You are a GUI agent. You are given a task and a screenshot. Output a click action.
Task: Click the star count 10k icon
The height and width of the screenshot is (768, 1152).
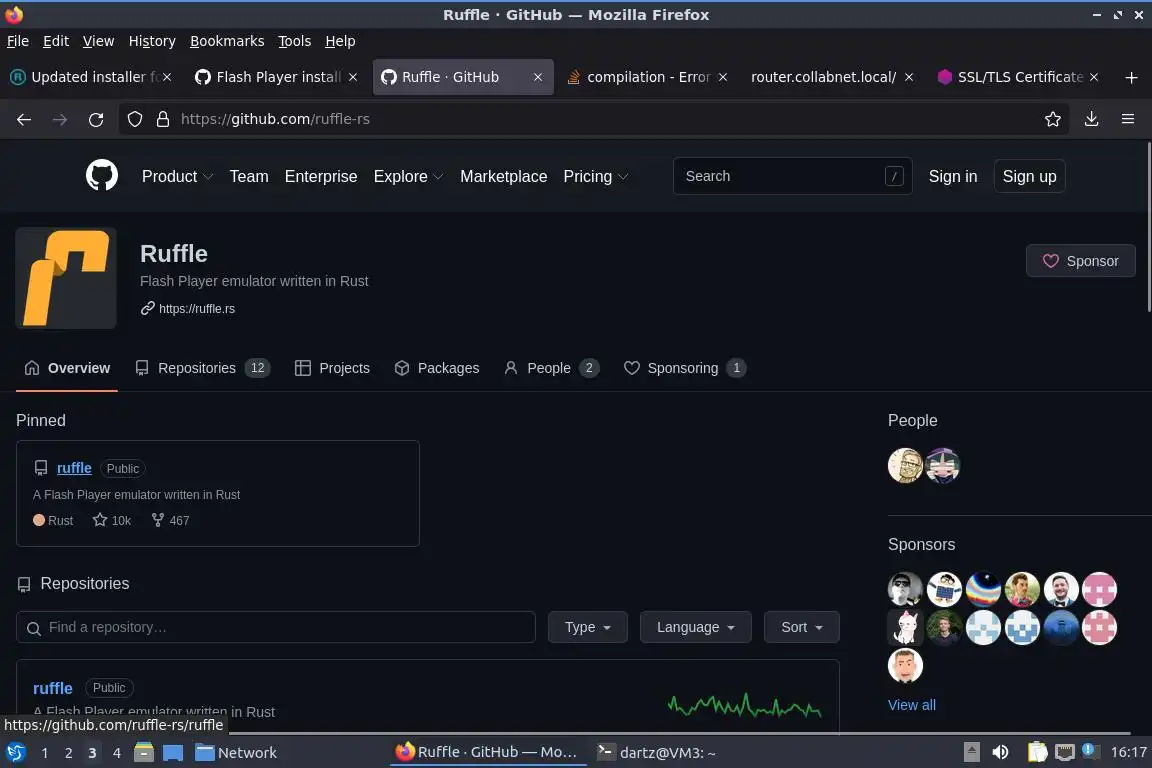[x=100, y=520]
